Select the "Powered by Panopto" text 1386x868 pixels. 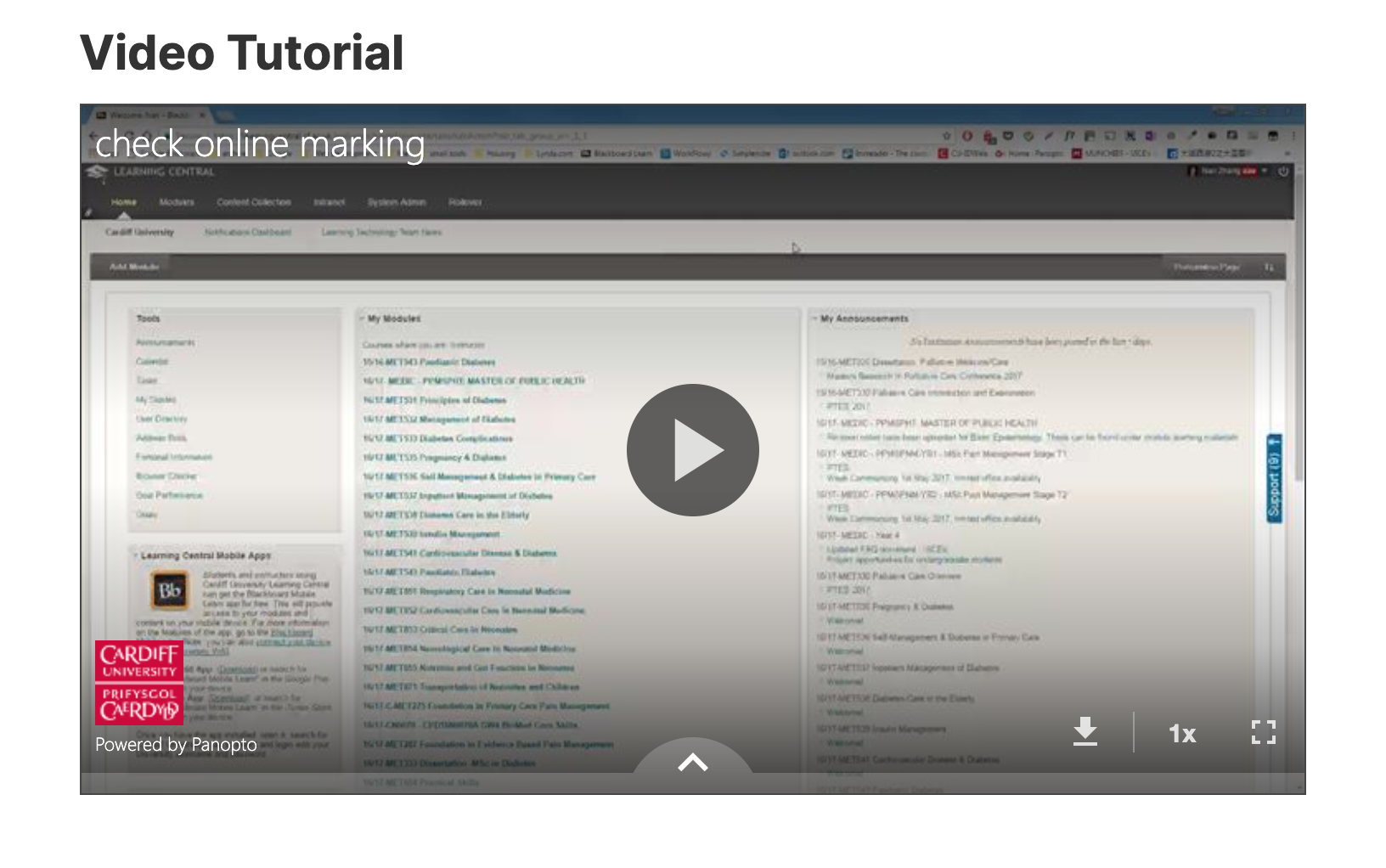click(176, 745)
